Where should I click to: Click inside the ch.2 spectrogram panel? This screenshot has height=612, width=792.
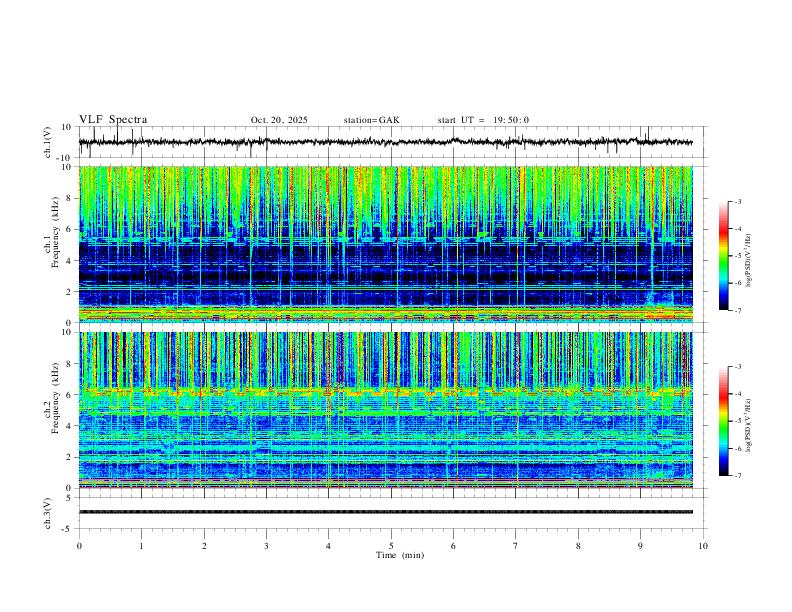386,410
